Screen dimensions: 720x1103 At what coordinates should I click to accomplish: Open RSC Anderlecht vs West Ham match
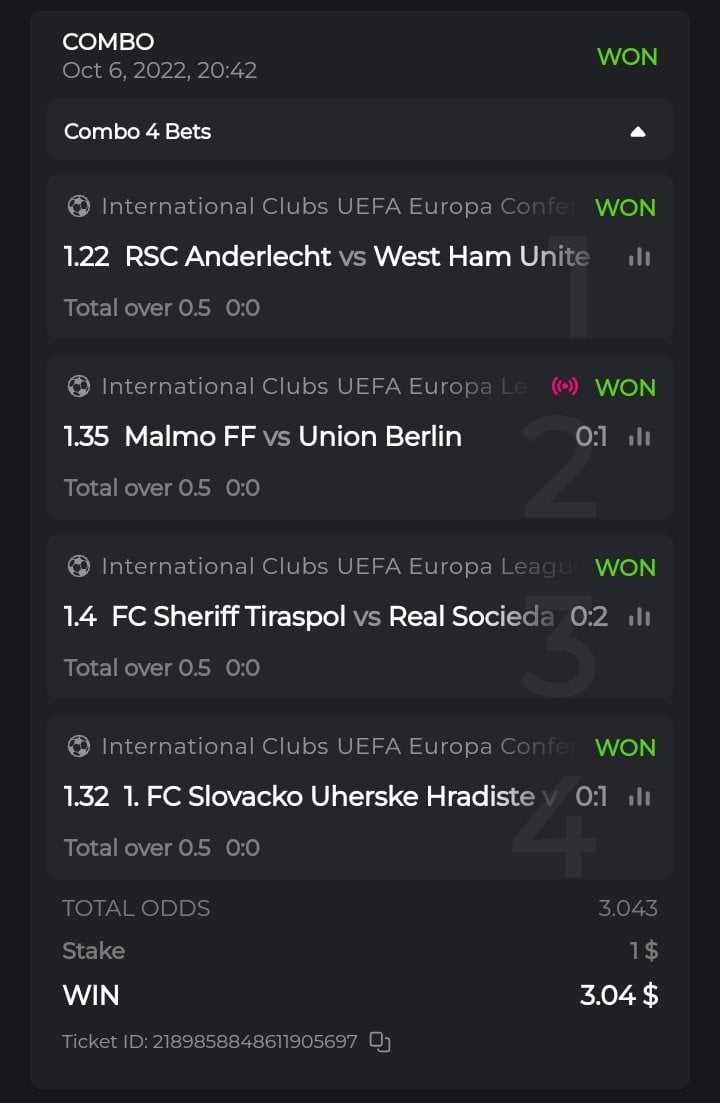click(357, 257)
